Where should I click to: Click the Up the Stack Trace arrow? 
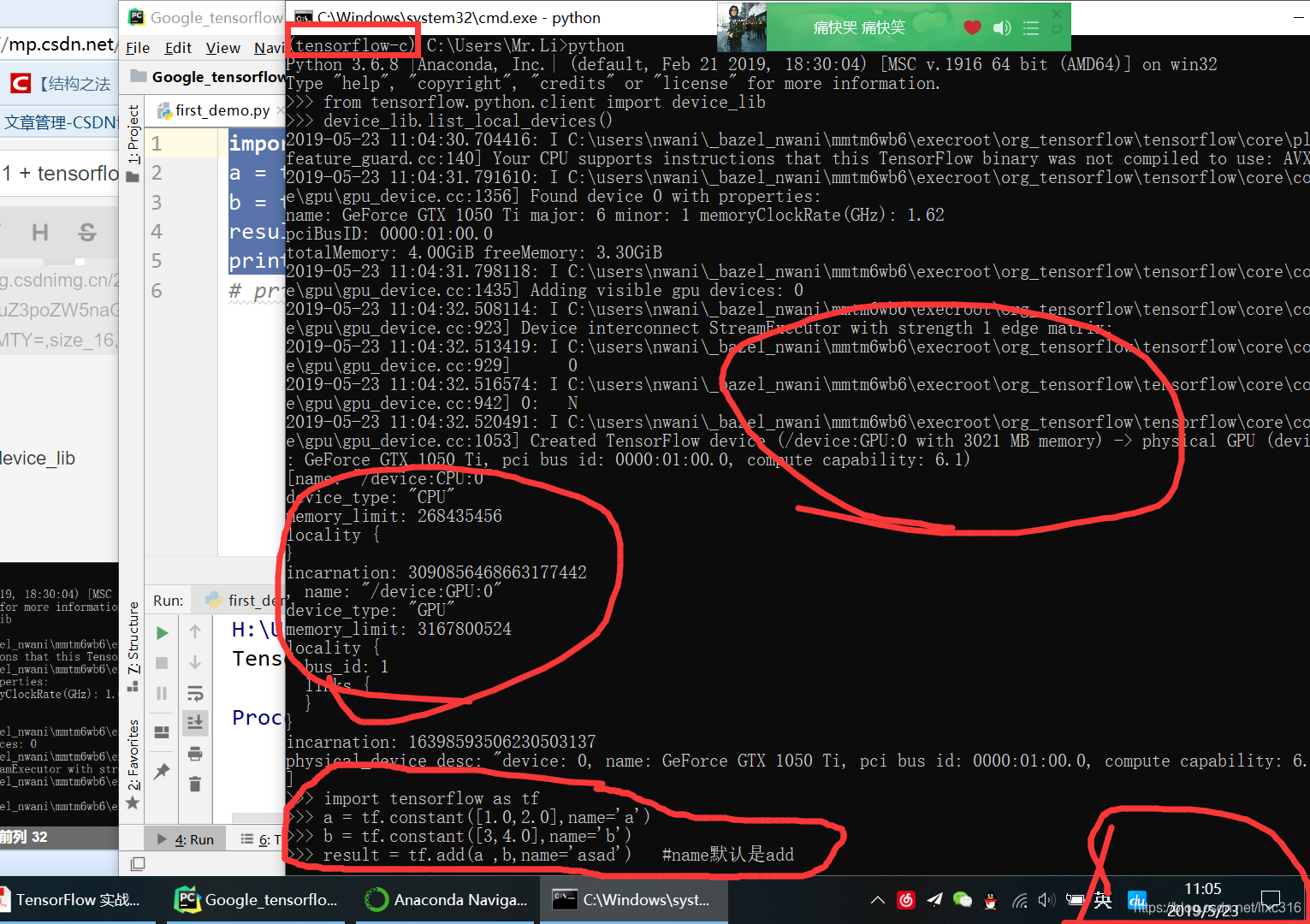pos(195,631)
